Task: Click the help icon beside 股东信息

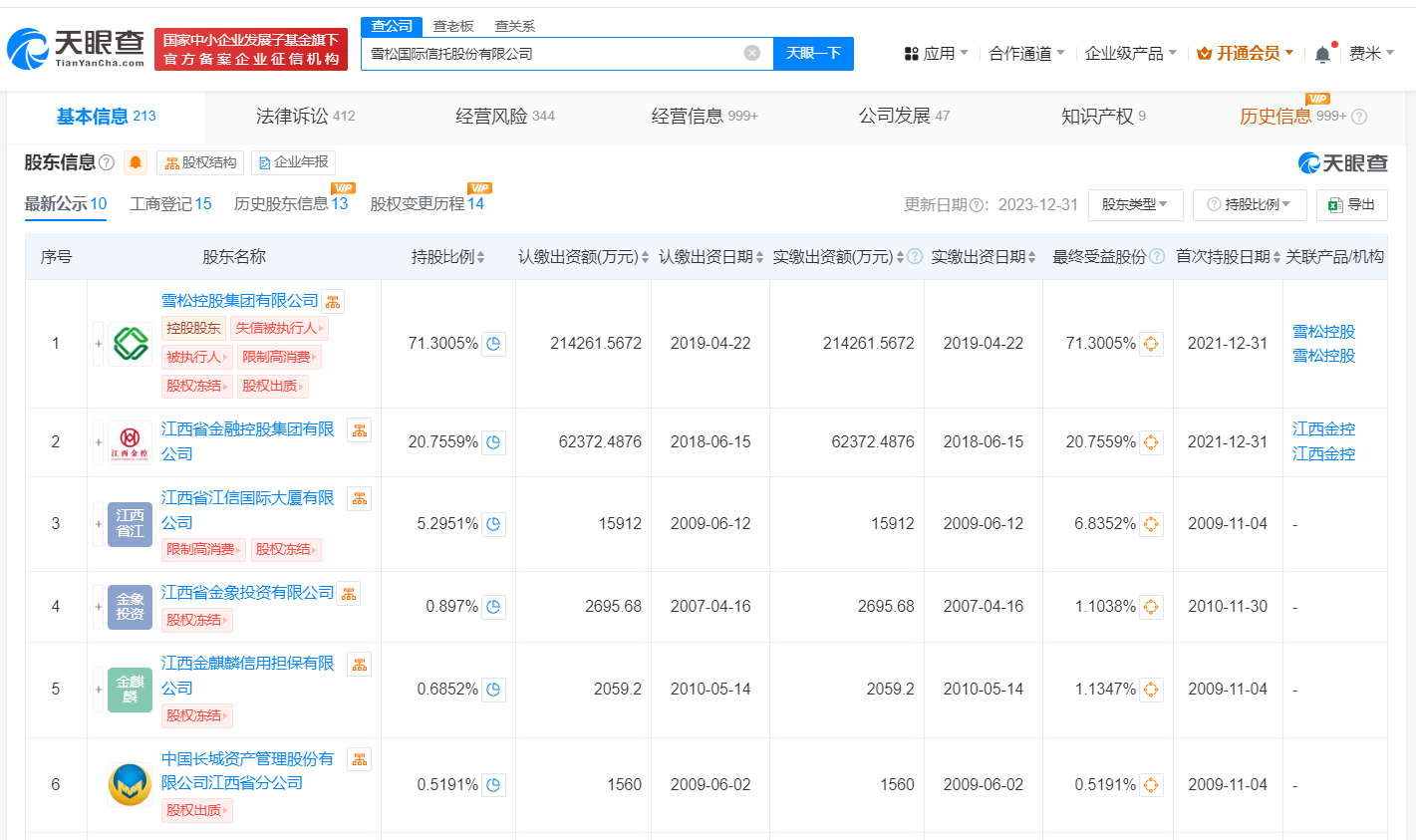Action: pos(107,162)
